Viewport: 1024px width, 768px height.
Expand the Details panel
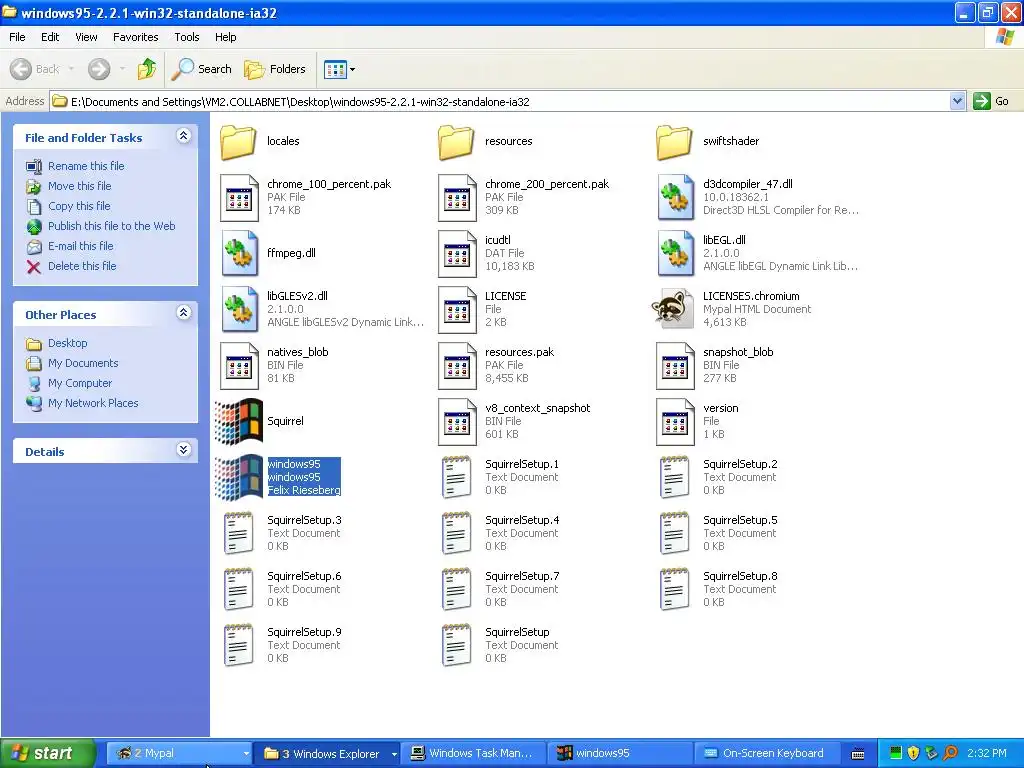tap(184, 450)
